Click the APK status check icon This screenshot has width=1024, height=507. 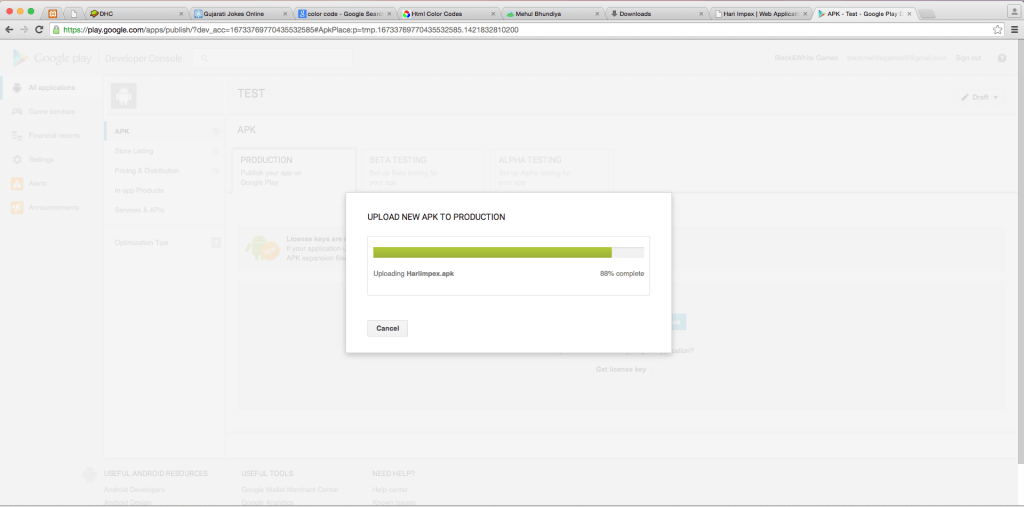[x=216, y=131]
